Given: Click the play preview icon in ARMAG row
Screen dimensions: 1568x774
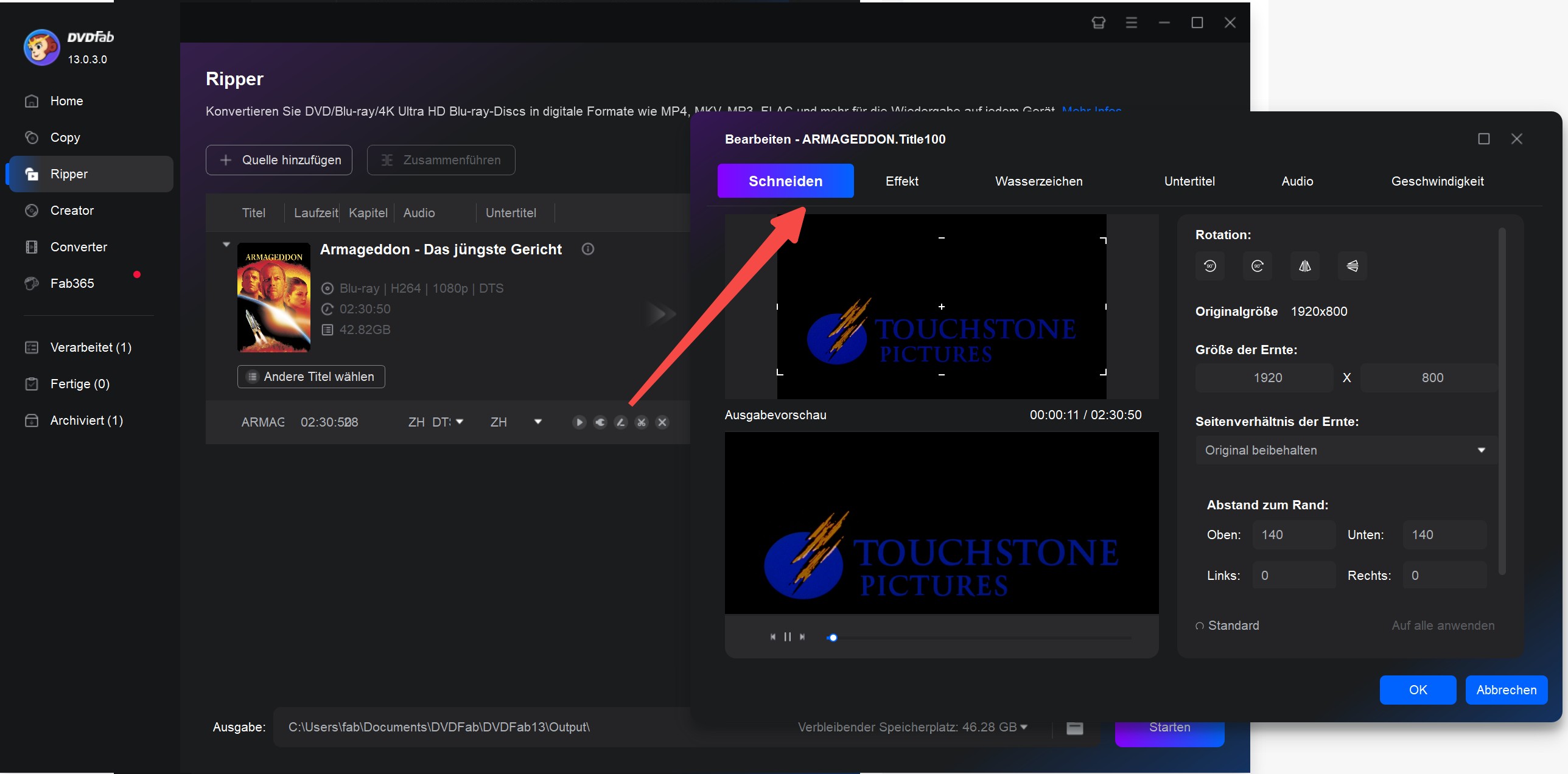Looking at the screenshot, I should coord(579,422).
